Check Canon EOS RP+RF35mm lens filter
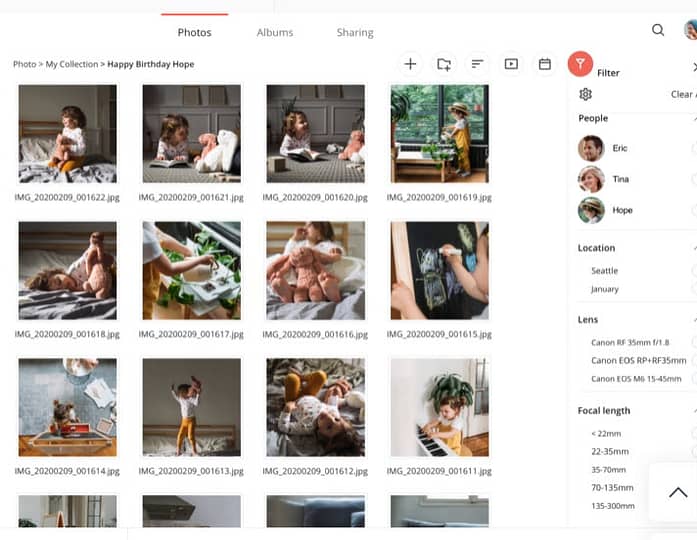The image size is (697, 540). (x=694, y=360)
